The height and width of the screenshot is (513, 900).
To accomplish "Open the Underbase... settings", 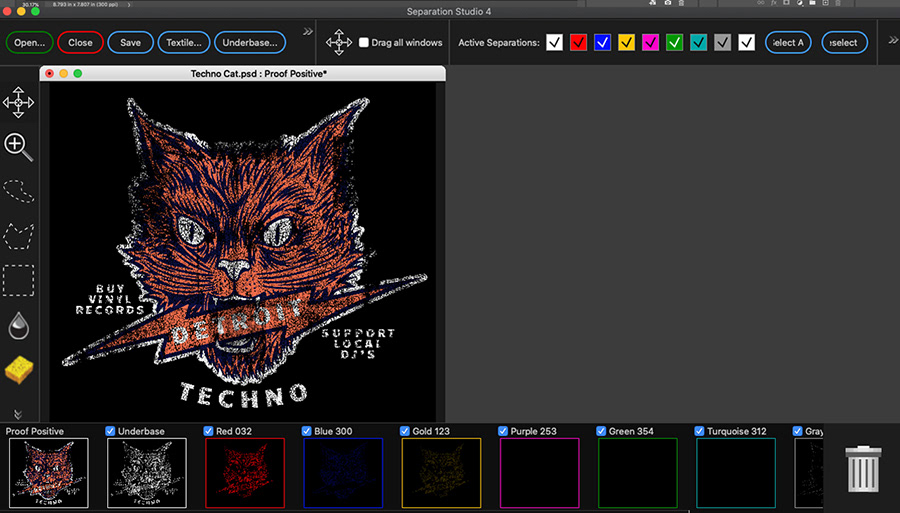I will [250, 42].
